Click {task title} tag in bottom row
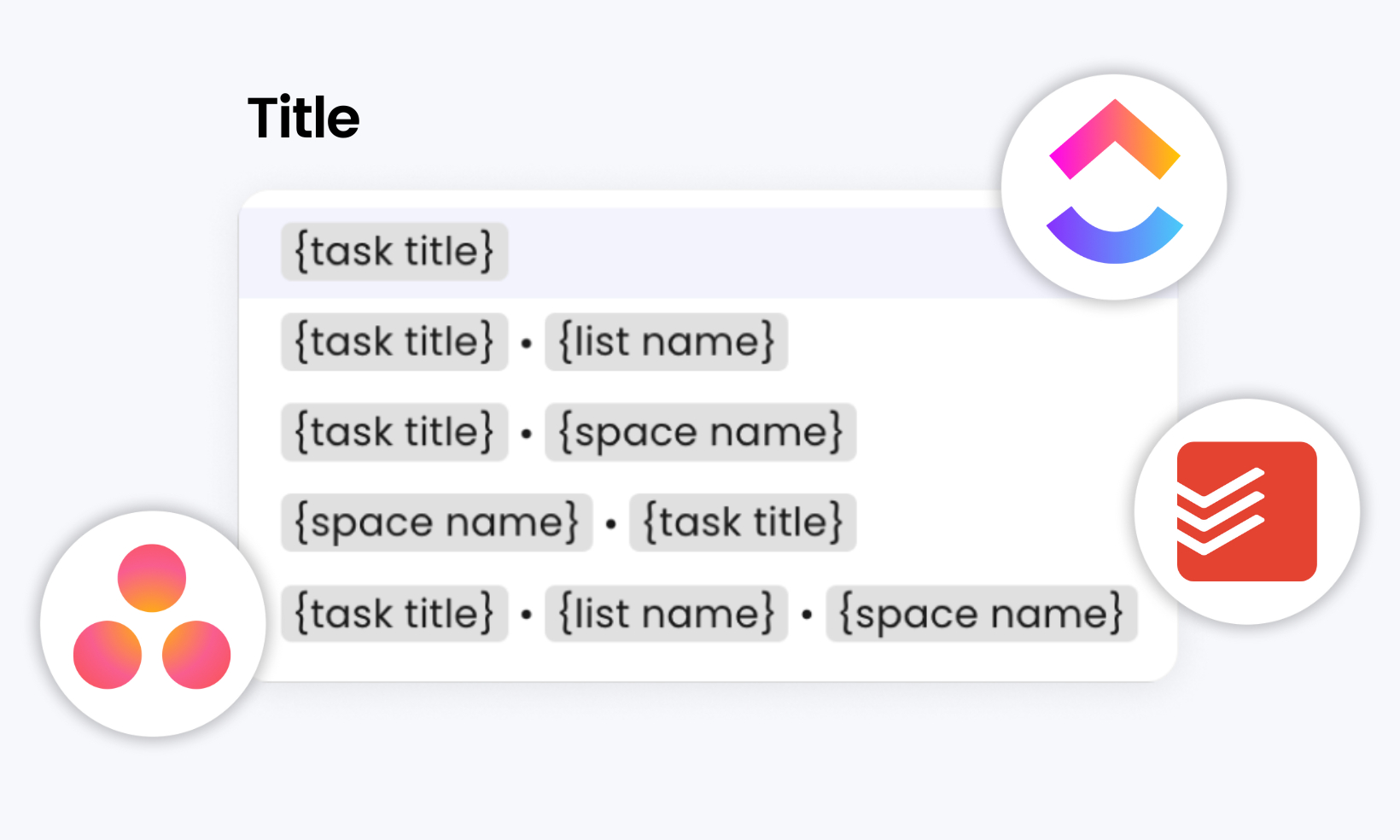Image resolution: width=1400 pixels, height=840 pixels. tap(394, 614)
